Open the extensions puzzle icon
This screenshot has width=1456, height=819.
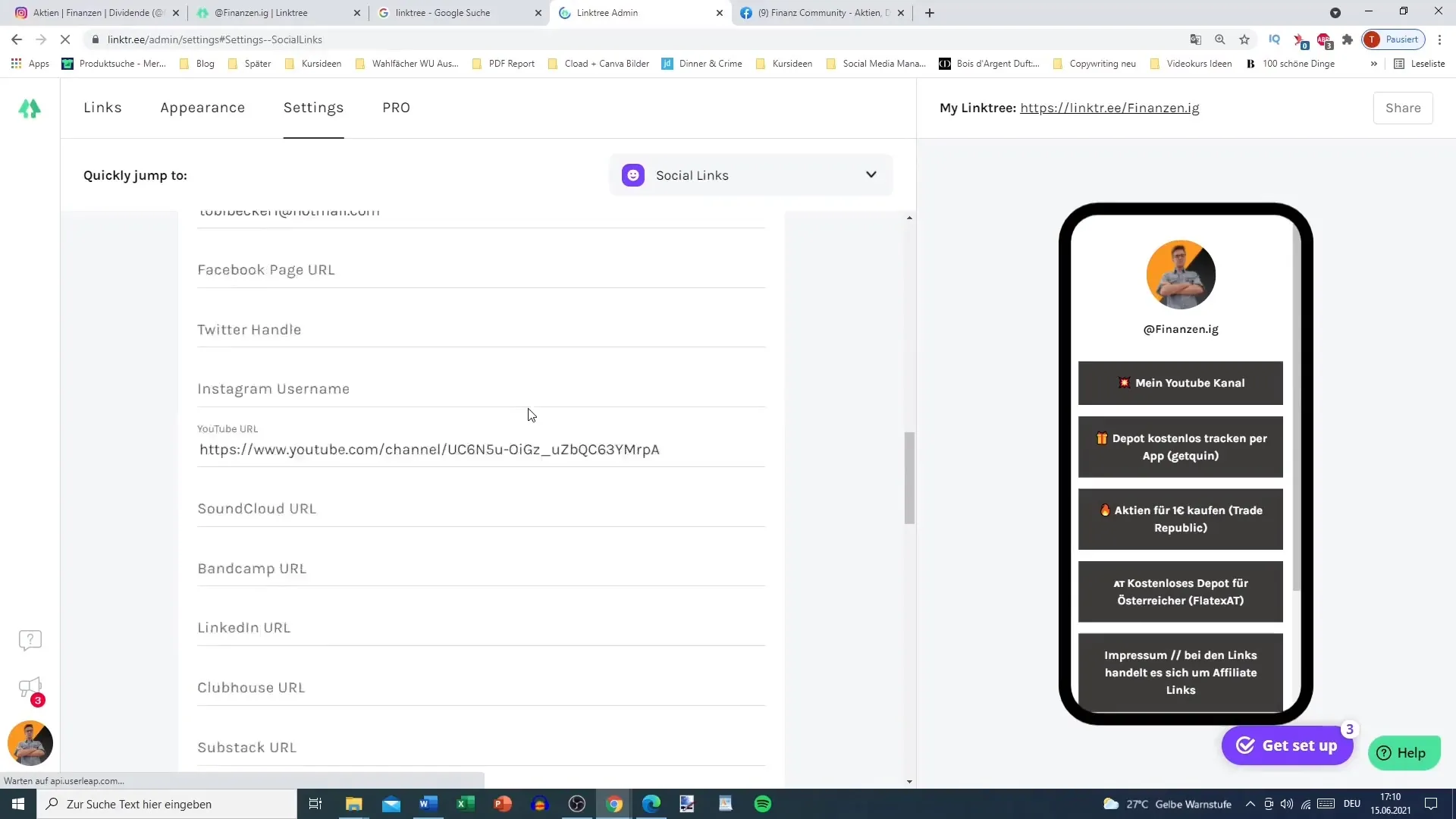point(1348,39)
